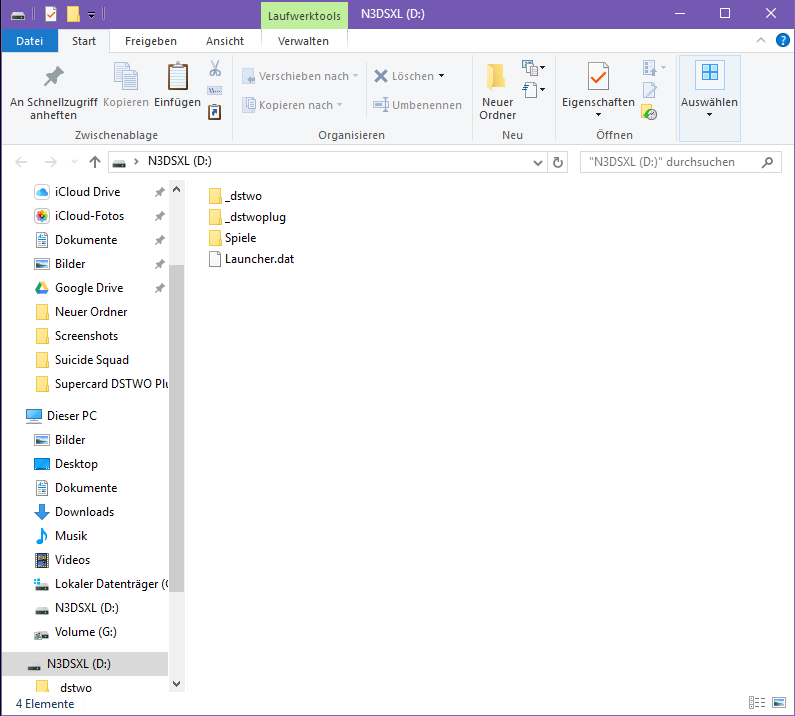Screen dimensions: 795x716
Task: Click the Laufwerktools contextual tab
Action: (x=304, y=16)
